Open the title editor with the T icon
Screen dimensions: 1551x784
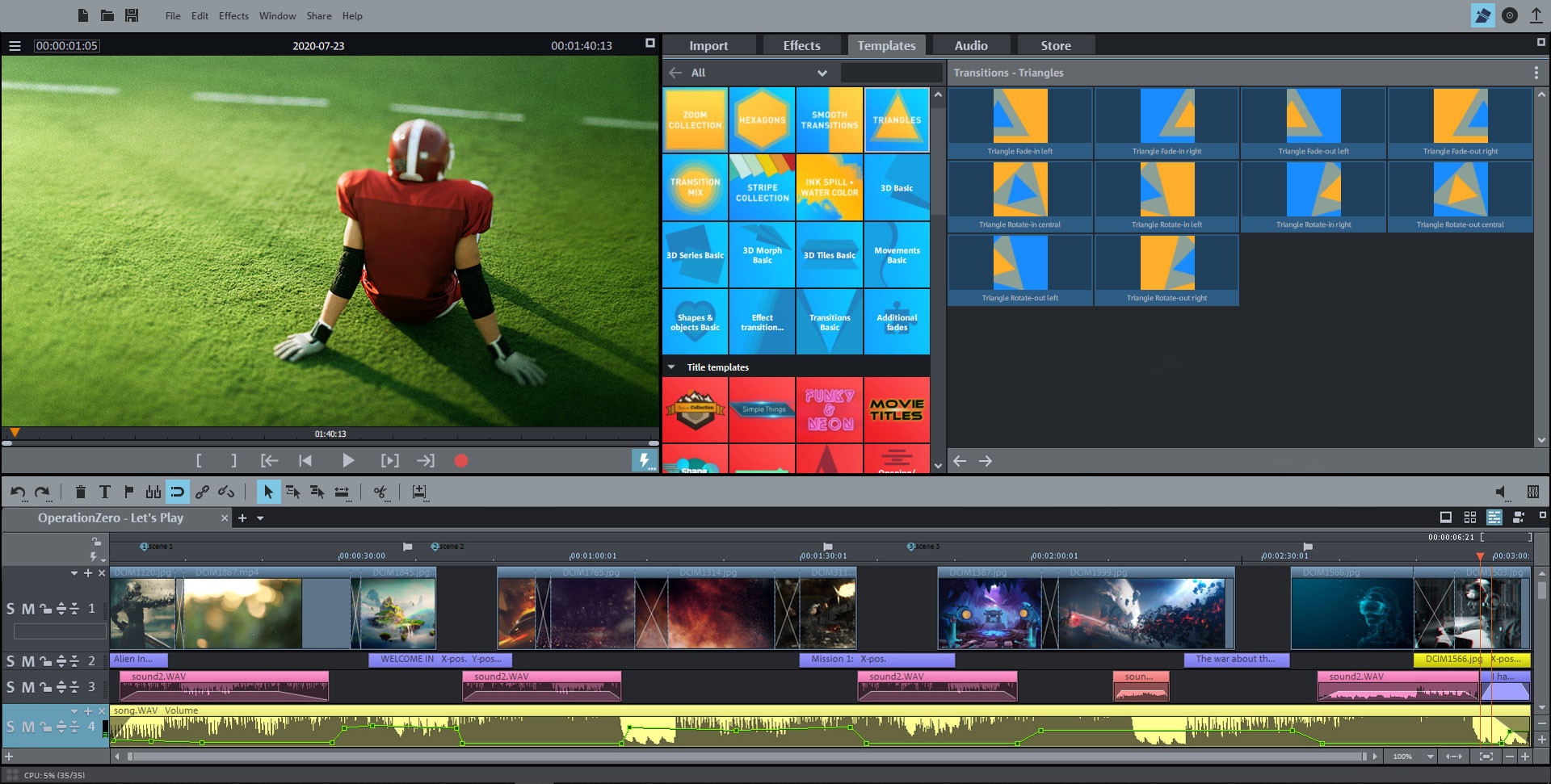point(104,492)
